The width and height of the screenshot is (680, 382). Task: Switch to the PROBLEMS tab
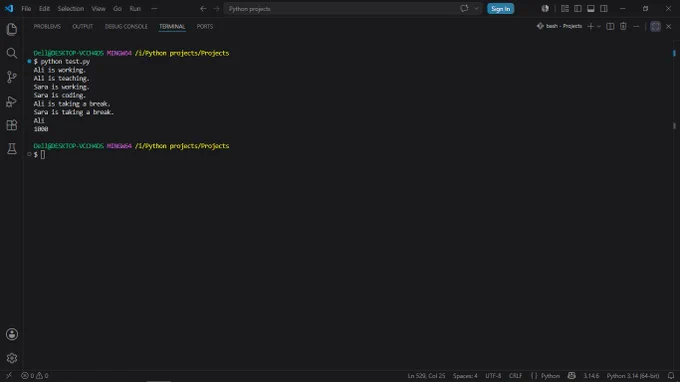coord(47,26)
